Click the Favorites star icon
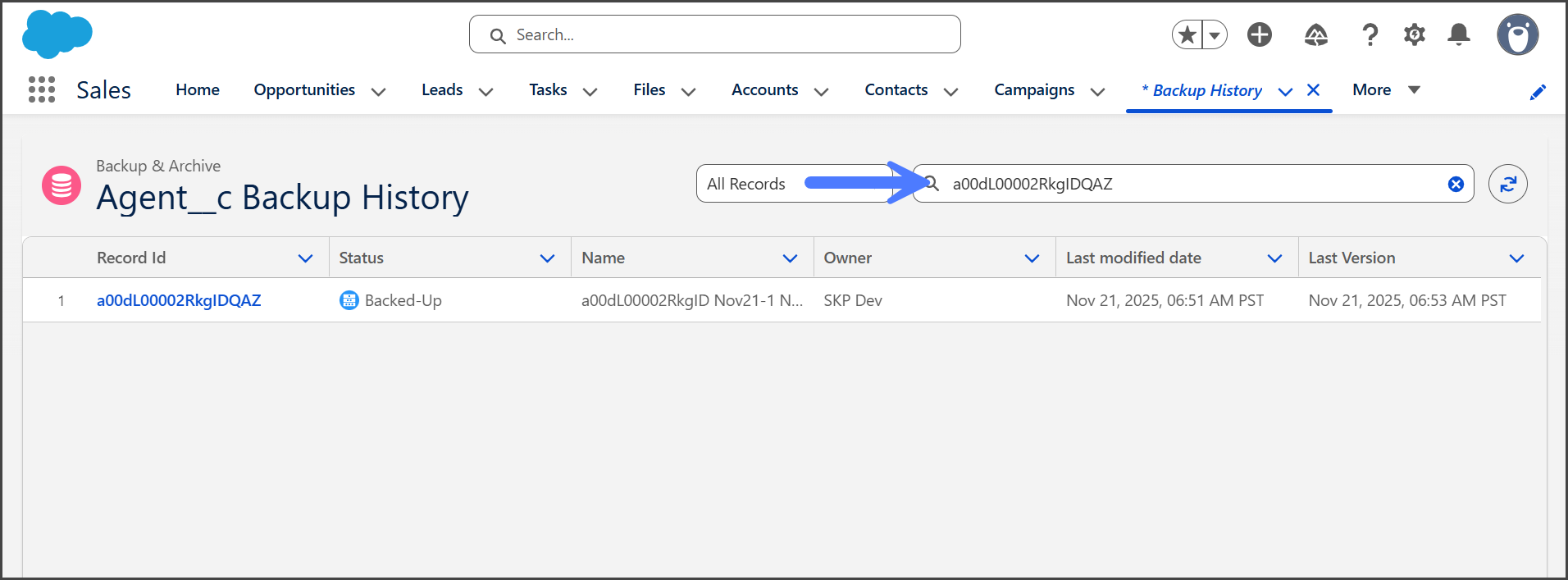 coord(1187,34)
